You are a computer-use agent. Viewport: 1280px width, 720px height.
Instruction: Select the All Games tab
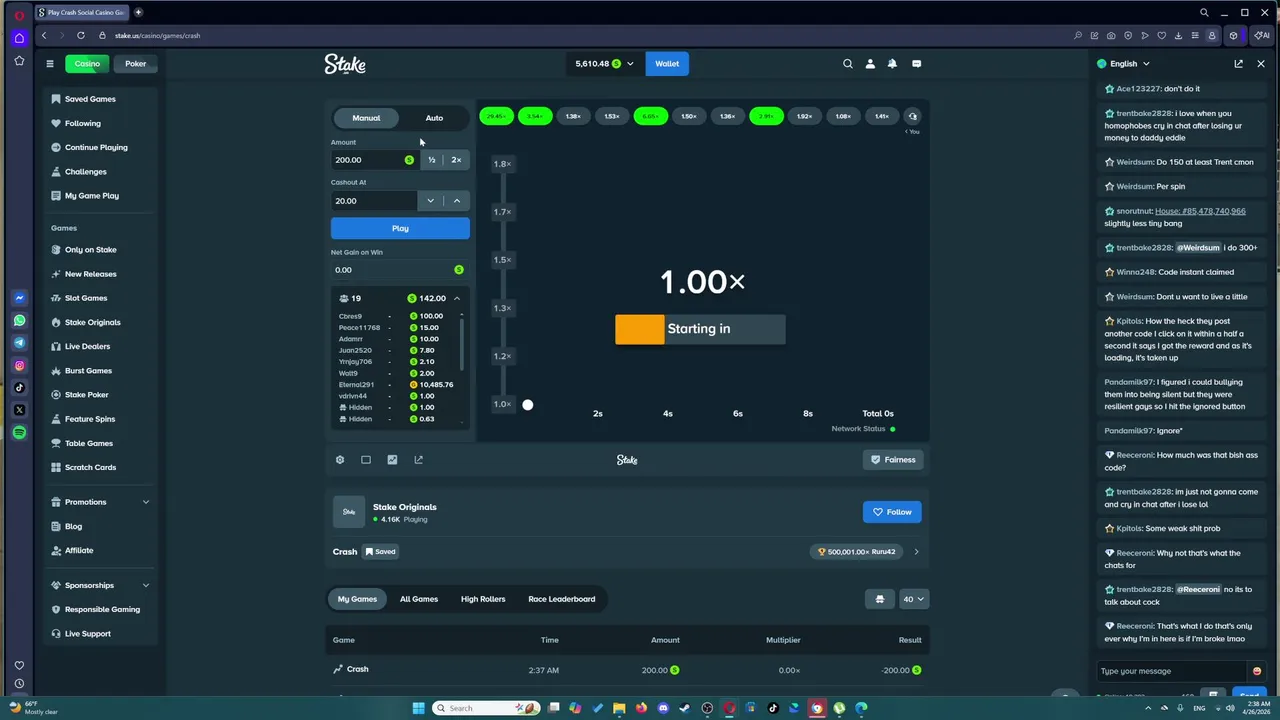(419, 599)
